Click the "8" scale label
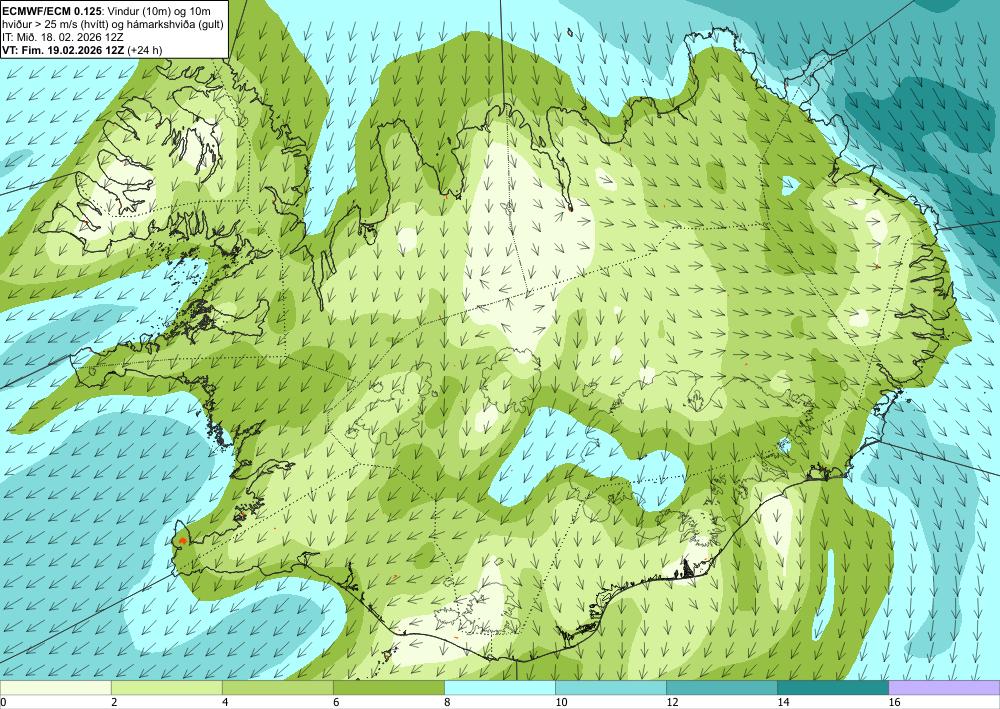1000x709 pixels. tap(447, 702)
